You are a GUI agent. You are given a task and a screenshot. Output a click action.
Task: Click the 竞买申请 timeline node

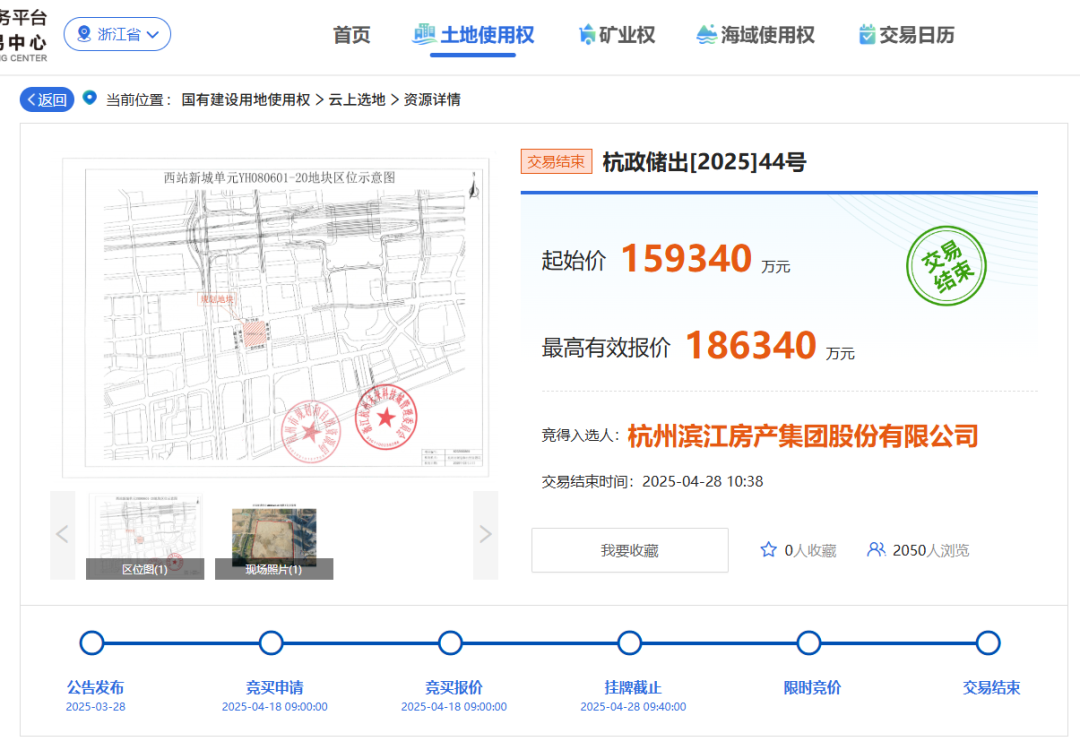[x=271, y=643]
